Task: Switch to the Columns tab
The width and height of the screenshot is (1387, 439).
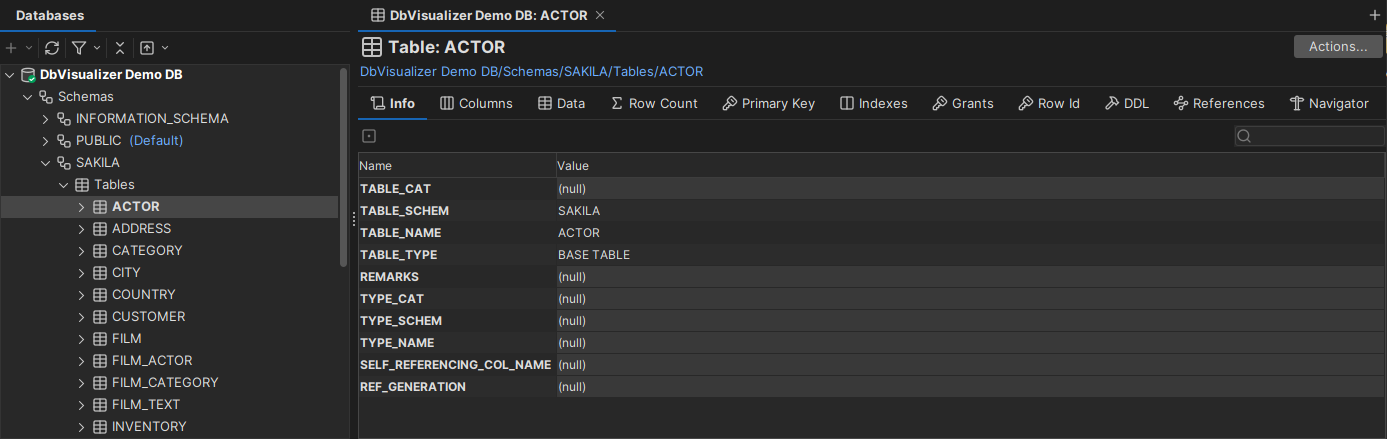Action: click(x=476, y=103)
